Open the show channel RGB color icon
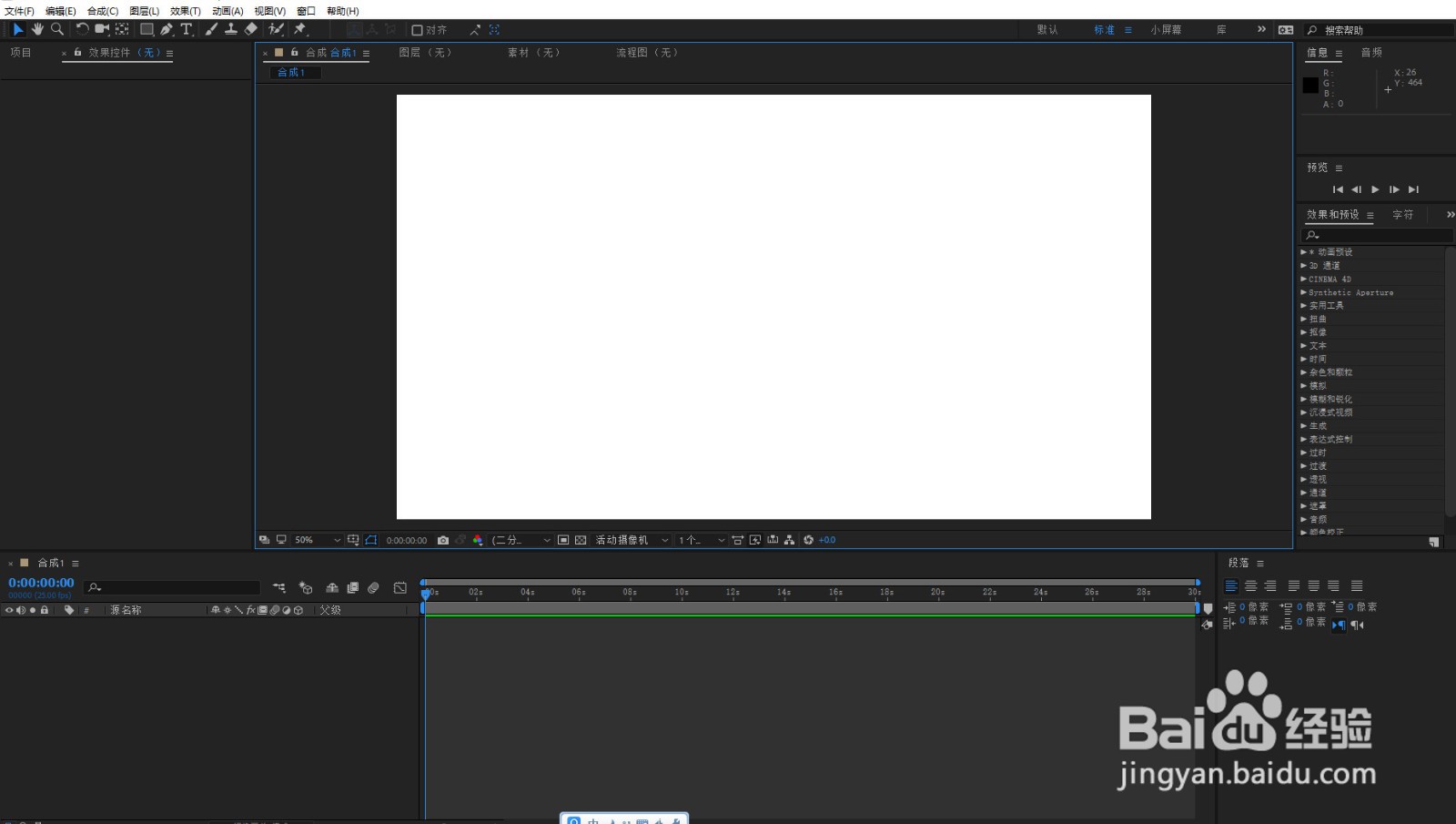This screenshot has width=1456, height=824. (x=478, y=540)
